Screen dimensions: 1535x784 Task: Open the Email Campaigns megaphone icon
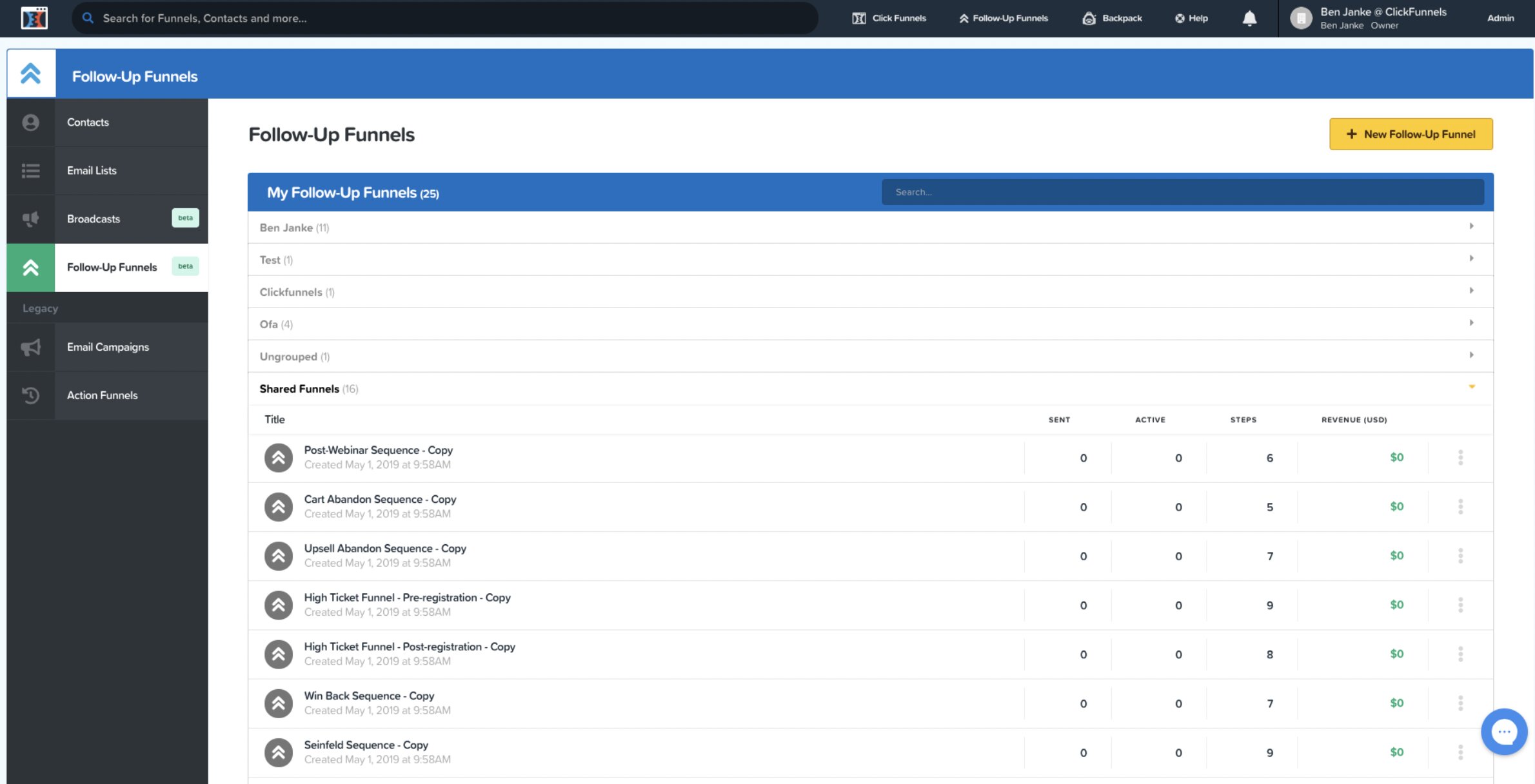point(30,347)
